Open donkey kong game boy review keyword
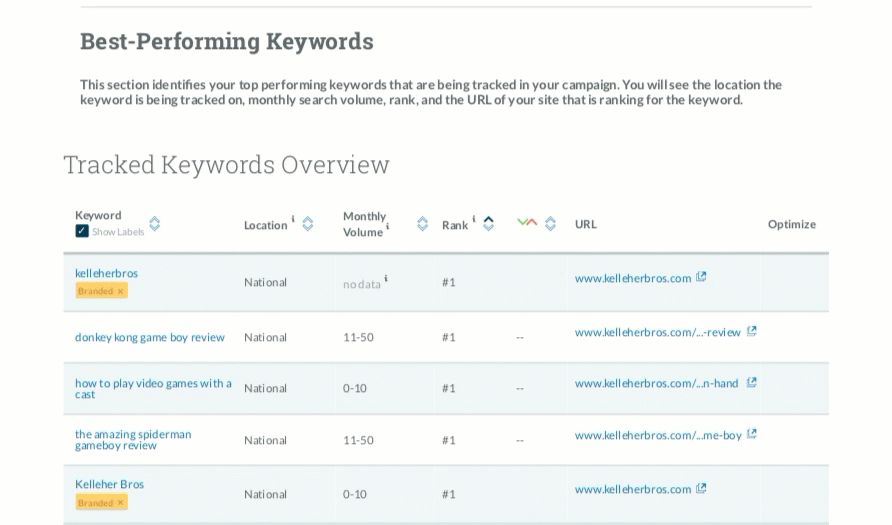The width and height of the screenshot is (892, 525). (x=150, y=337)
